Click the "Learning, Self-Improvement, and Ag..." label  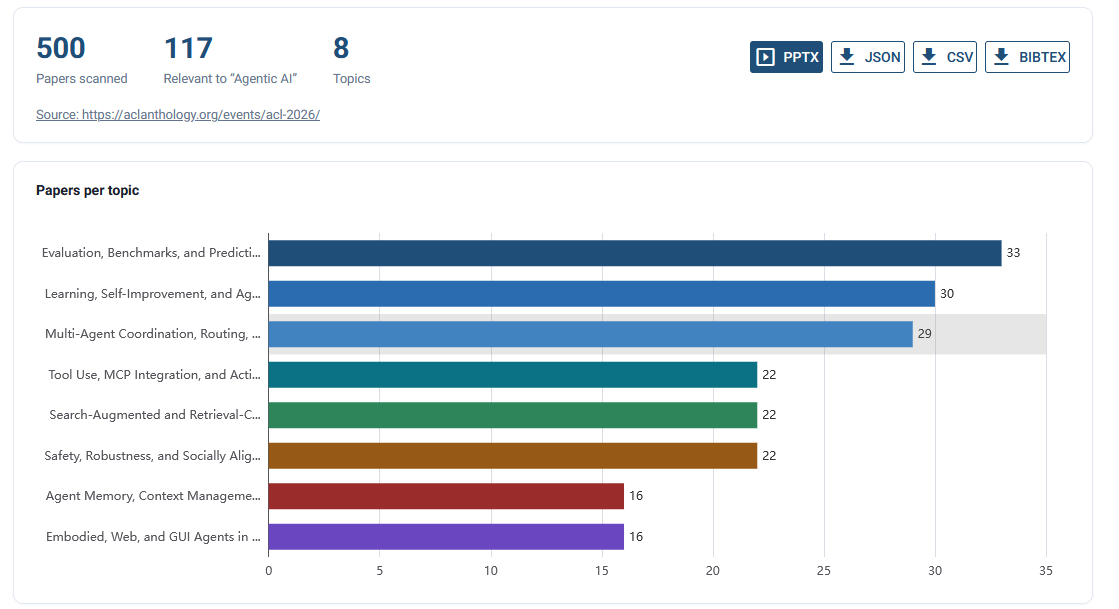pyautogui.click(x=153, y=293)
